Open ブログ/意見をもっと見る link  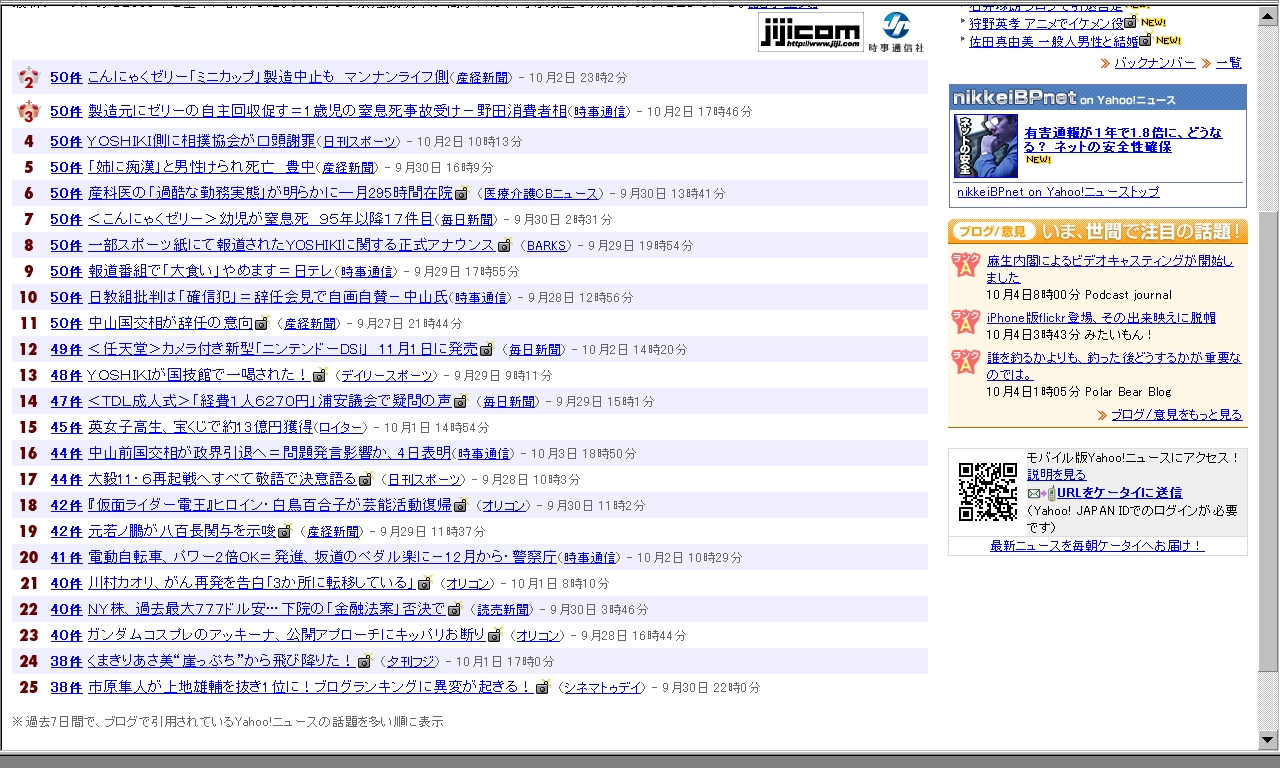click(1177, 414)
